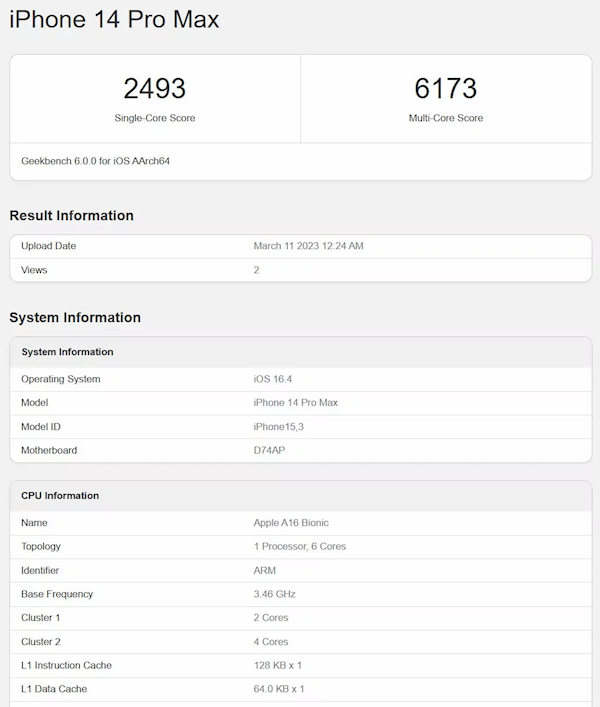Select the iOS 16.4 operating system value
This screenshot has width=600, height=707.
click(x=273, y=379)
